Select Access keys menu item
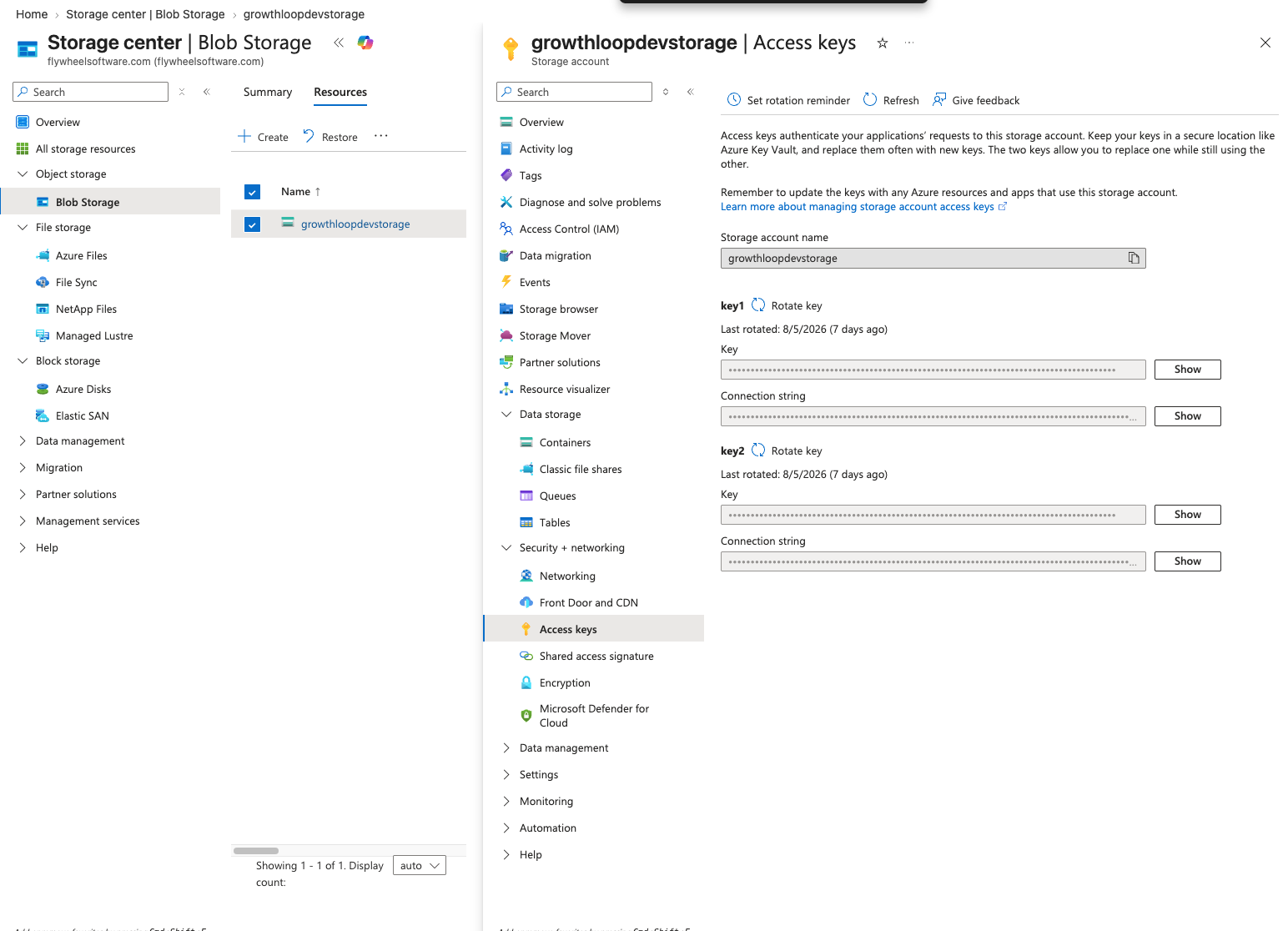Screen dimensions: 1288x931 (593, 629)
